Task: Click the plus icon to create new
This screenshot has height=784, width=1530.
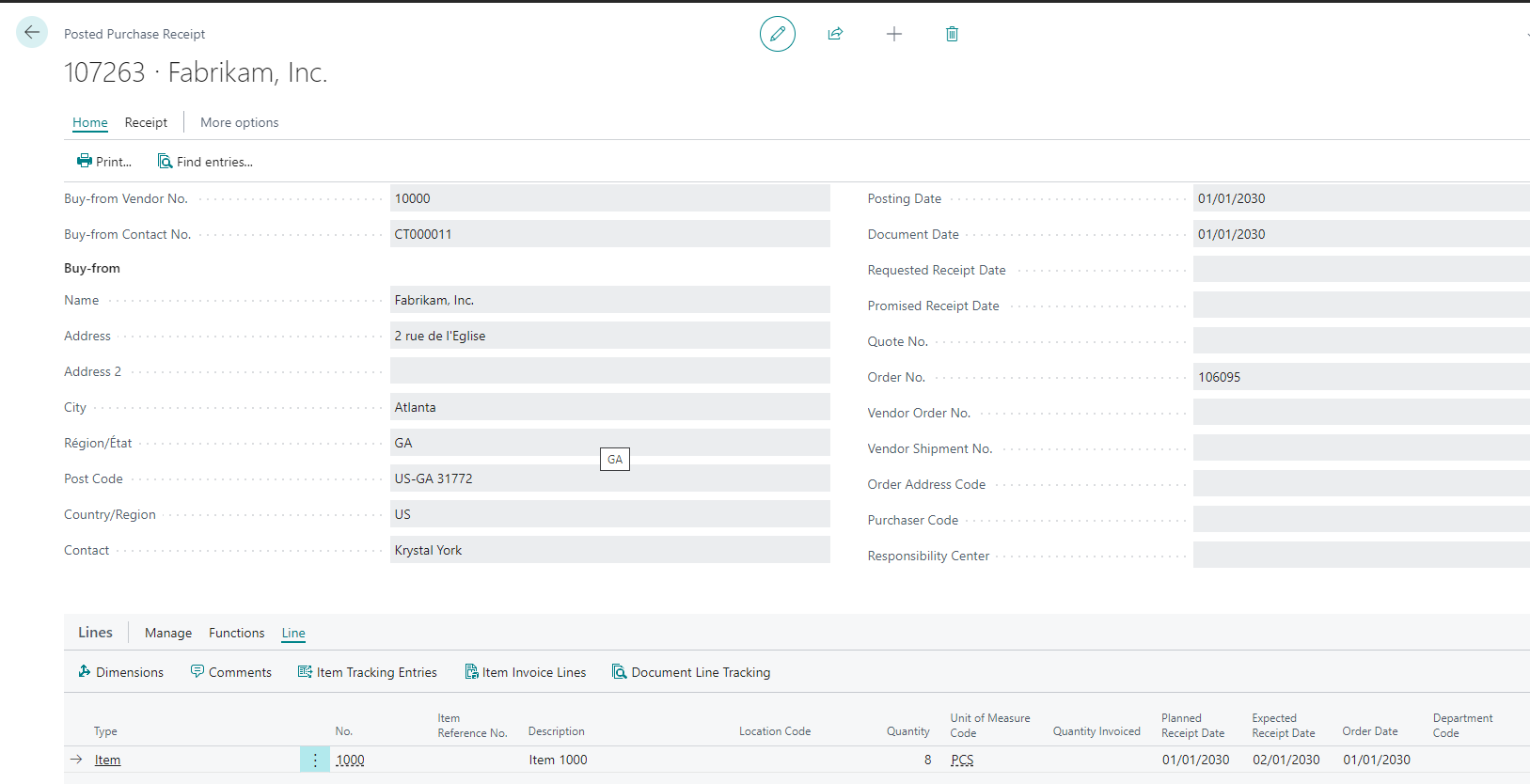Action: (x=894, y=34)
